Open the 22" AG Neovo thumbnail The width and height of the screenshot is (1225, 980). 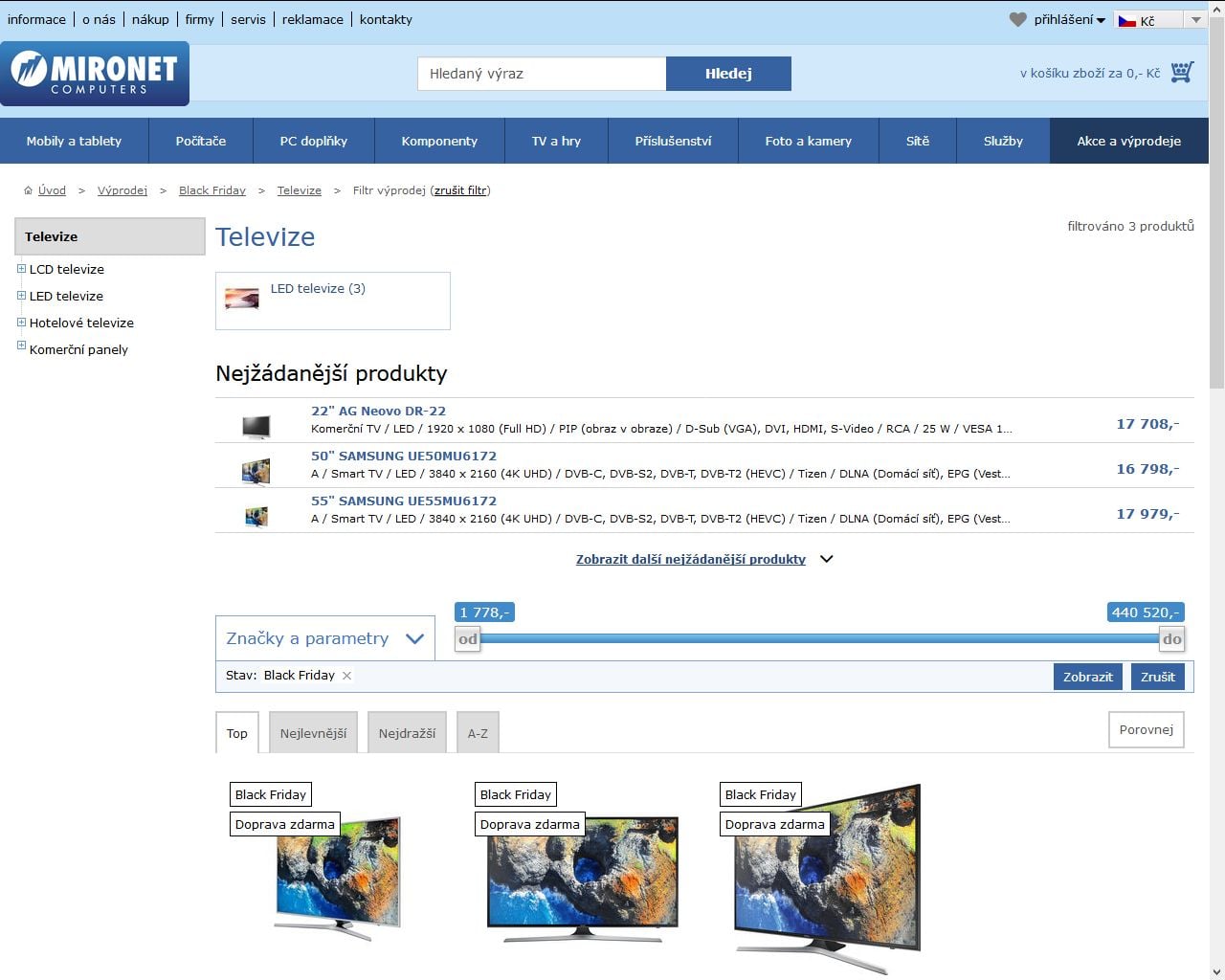[256, 426]
